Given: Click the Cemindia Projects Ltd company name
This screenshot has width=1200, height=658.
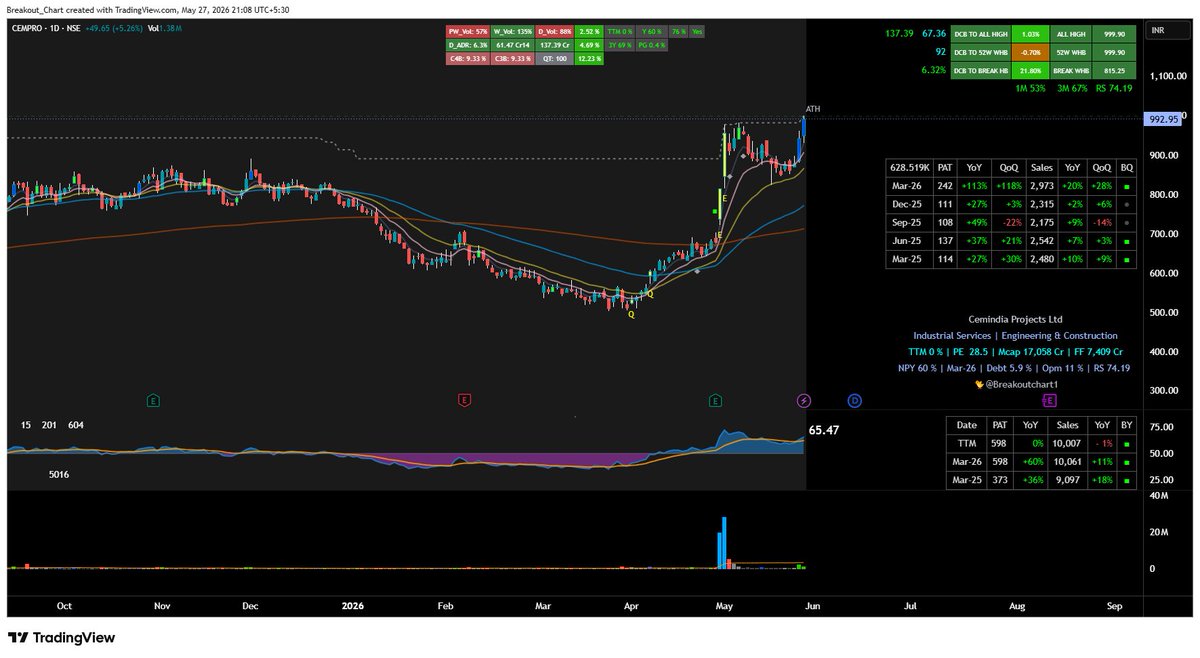Looking at the screenshot, I should [x=1015, y=319].
